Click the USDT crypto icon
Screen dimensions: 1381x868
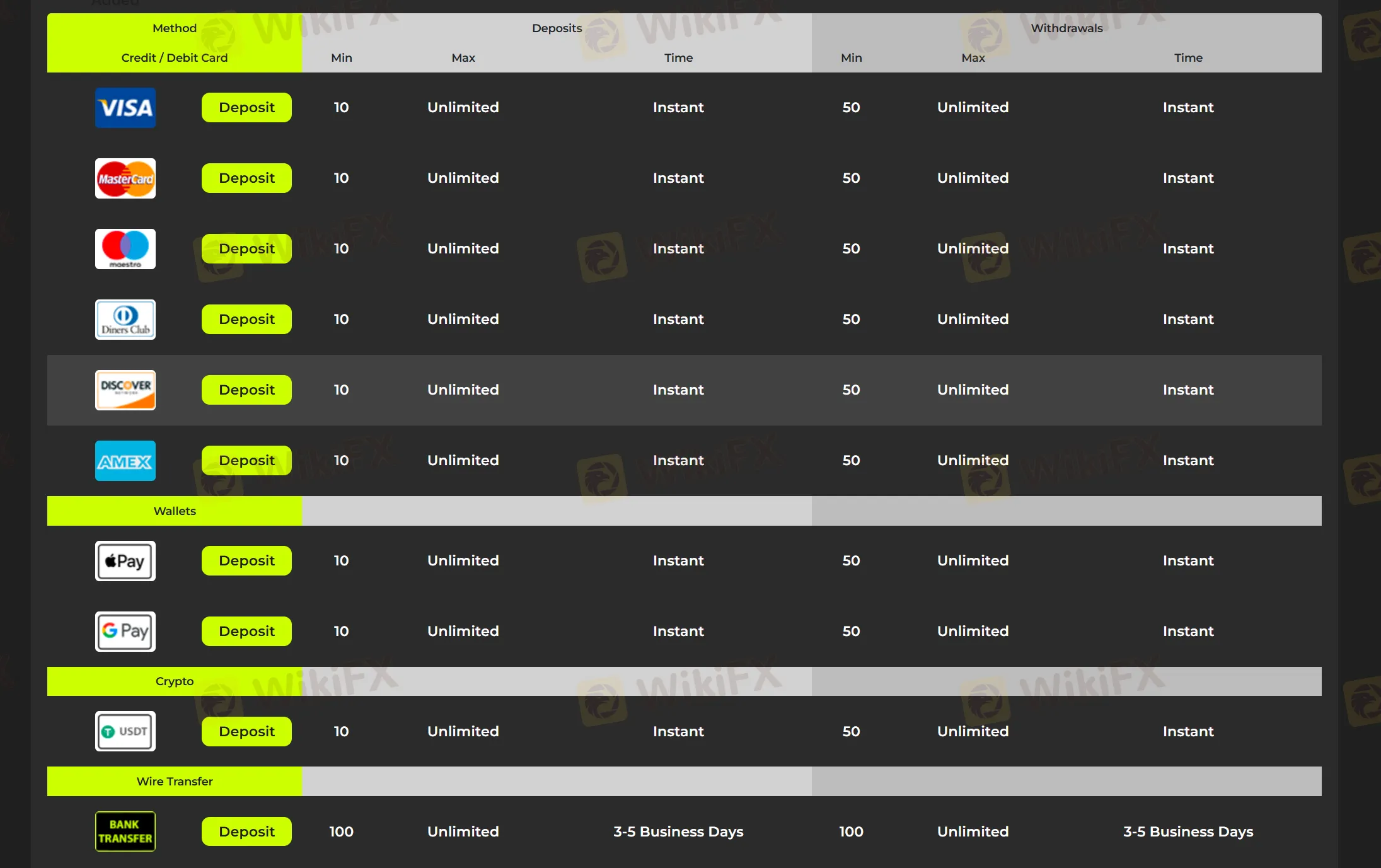click(125, 731)
